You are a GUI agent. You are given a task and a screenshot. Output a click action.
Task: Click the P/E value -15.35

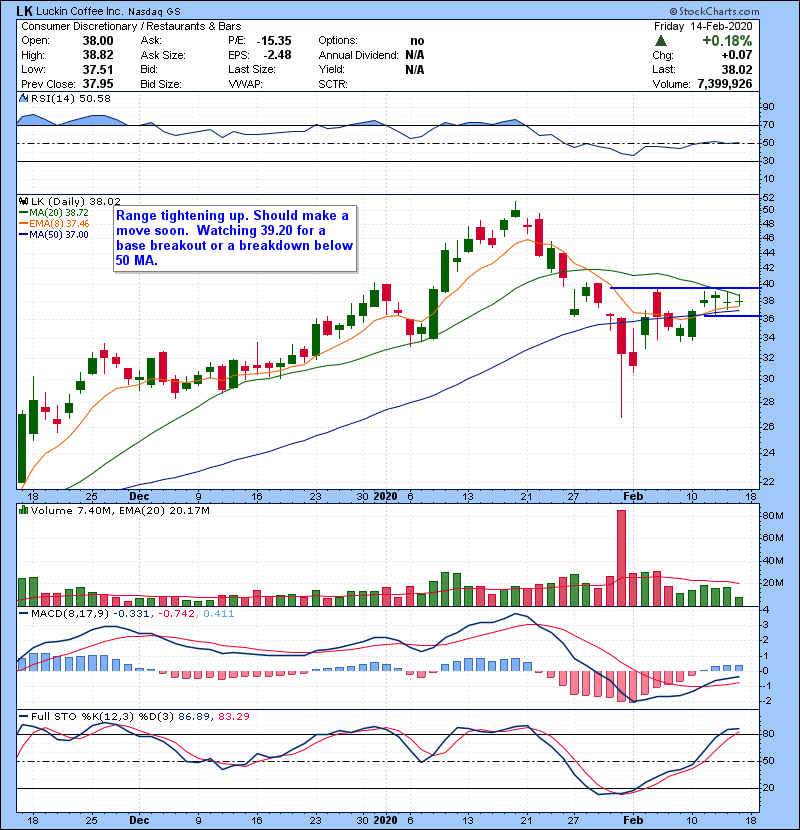(x=274, y=41)
